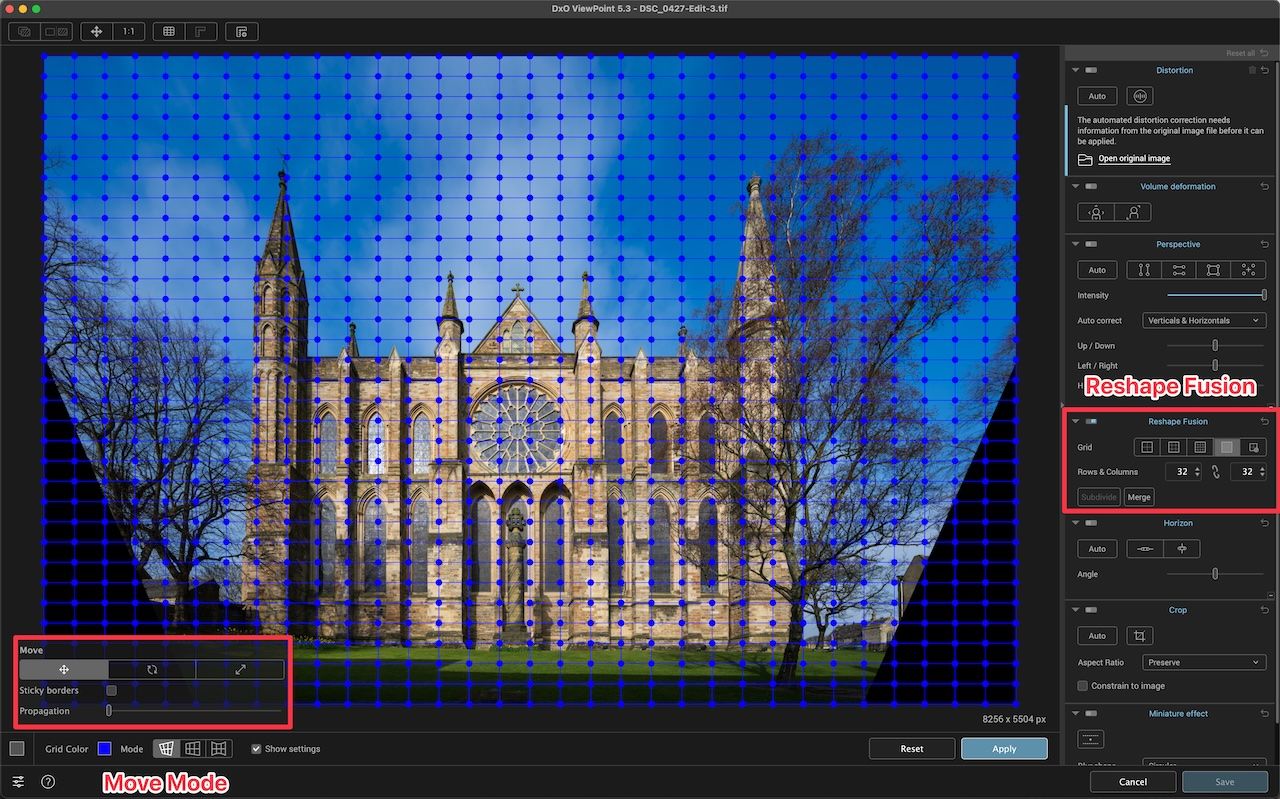The width and height of the screenshot is (1280, 799).
Task: Open the Auto correct Verticals & Horizontals dropdown
Action: [1204, 321]
